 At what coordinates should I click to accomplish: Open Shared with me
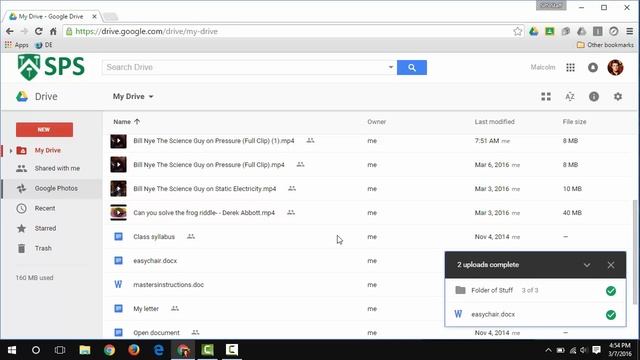57,169
